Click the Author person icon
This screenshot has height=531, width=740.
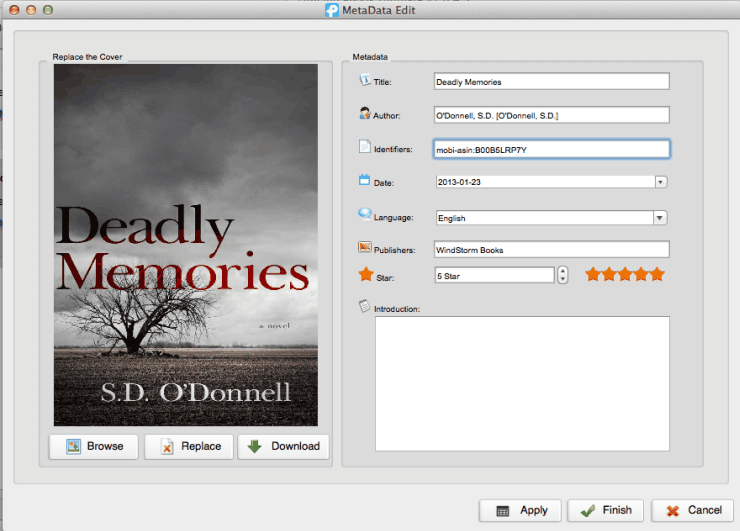[x=365, y=113]
